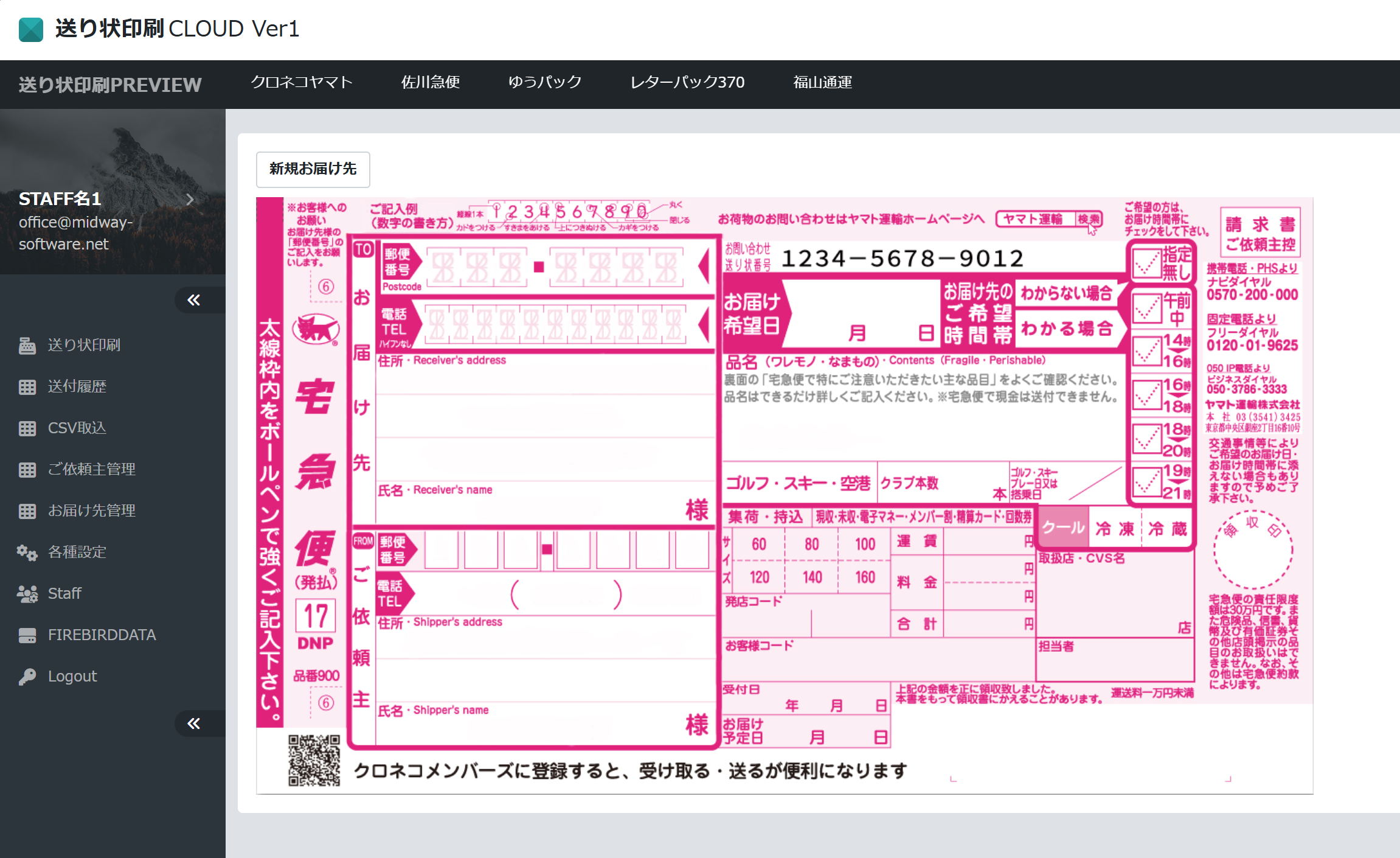This screenshot has height=858, width=1400.
Task: Click the 新規お届け先 button
Action: [x=313, y=169]
